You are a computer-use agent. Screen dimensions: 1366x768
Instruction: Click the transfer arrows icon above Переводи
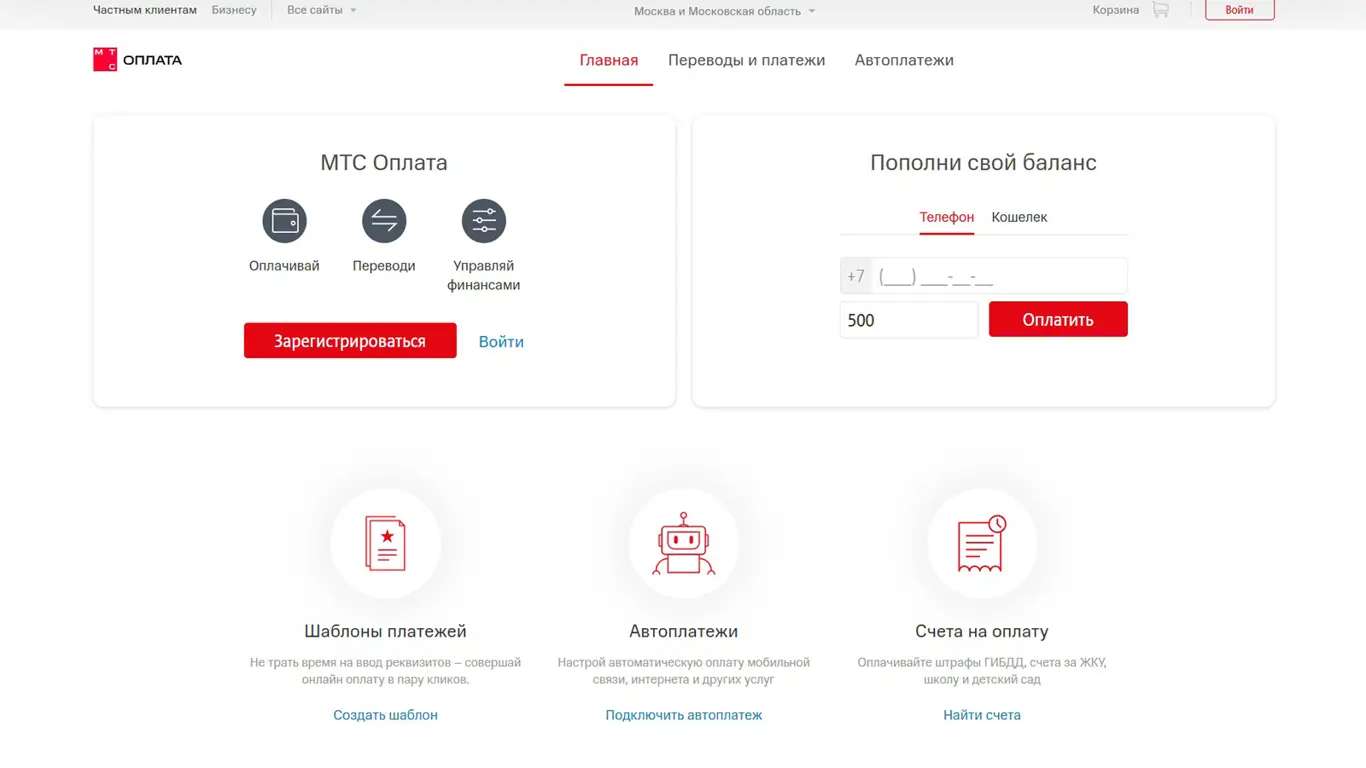point(384,221)
